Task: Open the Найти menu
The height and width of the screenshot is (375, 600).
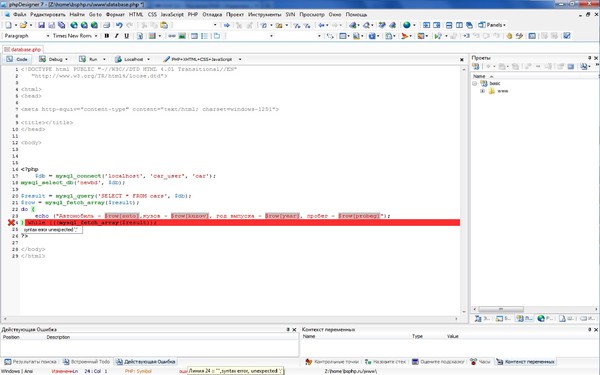Action: click(77, 15)
